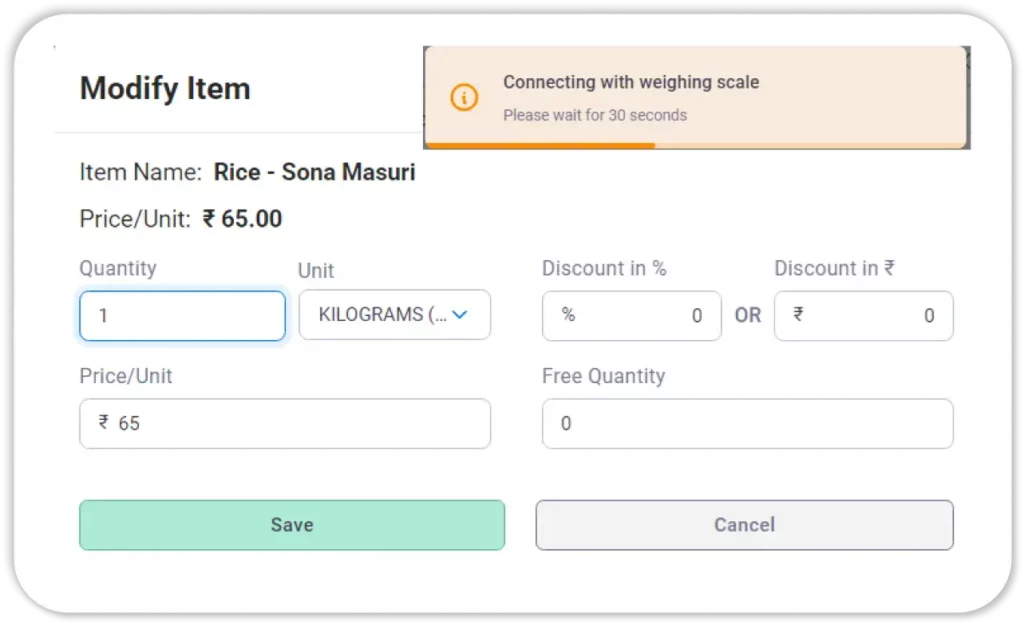Click the bold ₹ 65.00 price text
Viewport: 1024px width, 625px height.
pyautogui.click(x=242, y=218)
